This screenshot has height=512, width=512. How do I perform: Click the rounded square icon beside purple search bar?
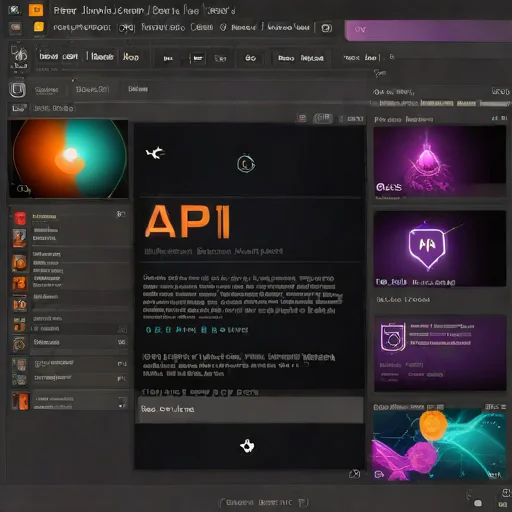click(326, 28)
